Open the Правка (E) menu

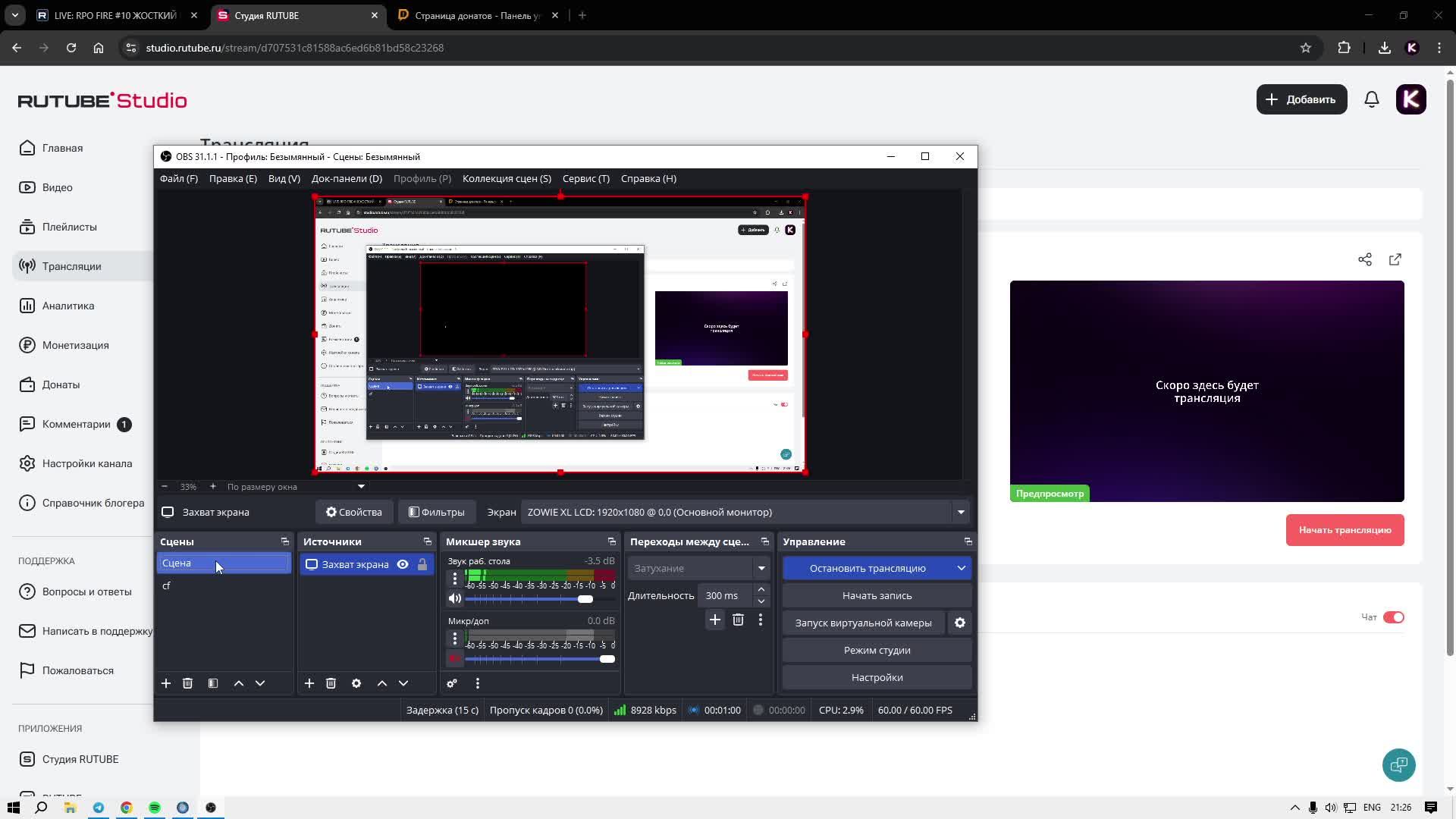coord(233,178)
